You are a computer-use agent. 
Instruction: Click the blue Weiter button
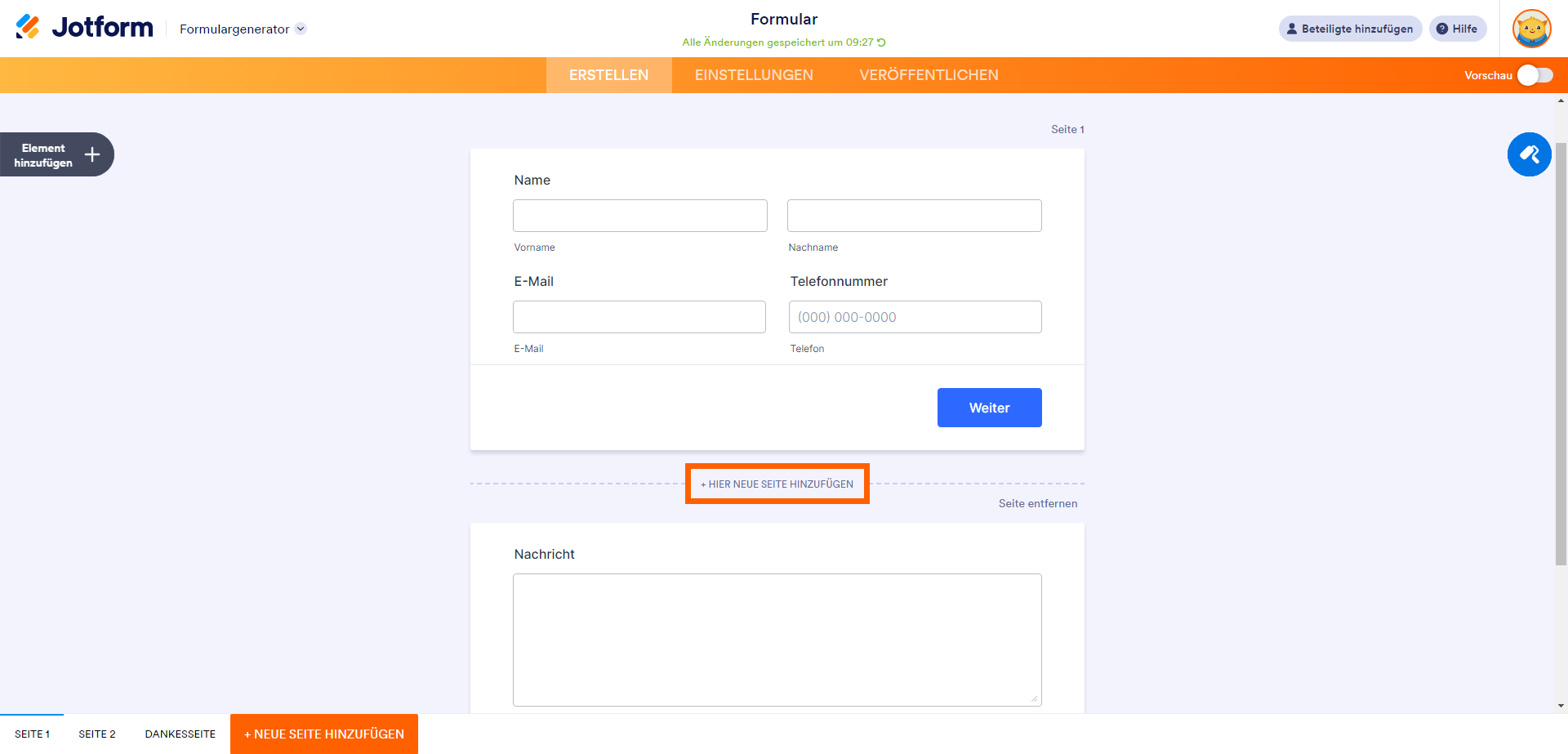coord(989,408)
